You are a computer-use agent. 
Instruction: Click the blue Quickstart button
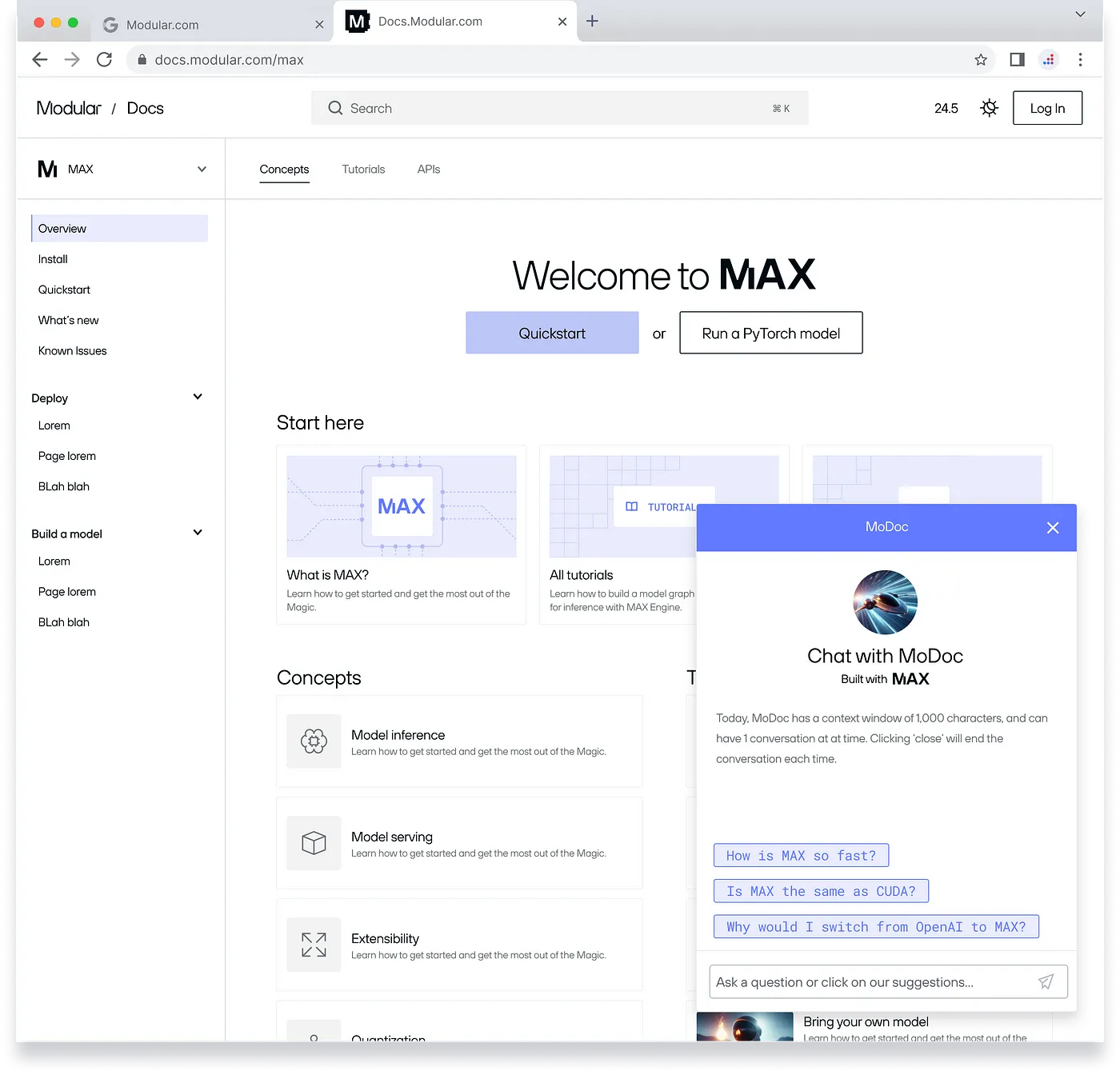(x=552, y=333)
